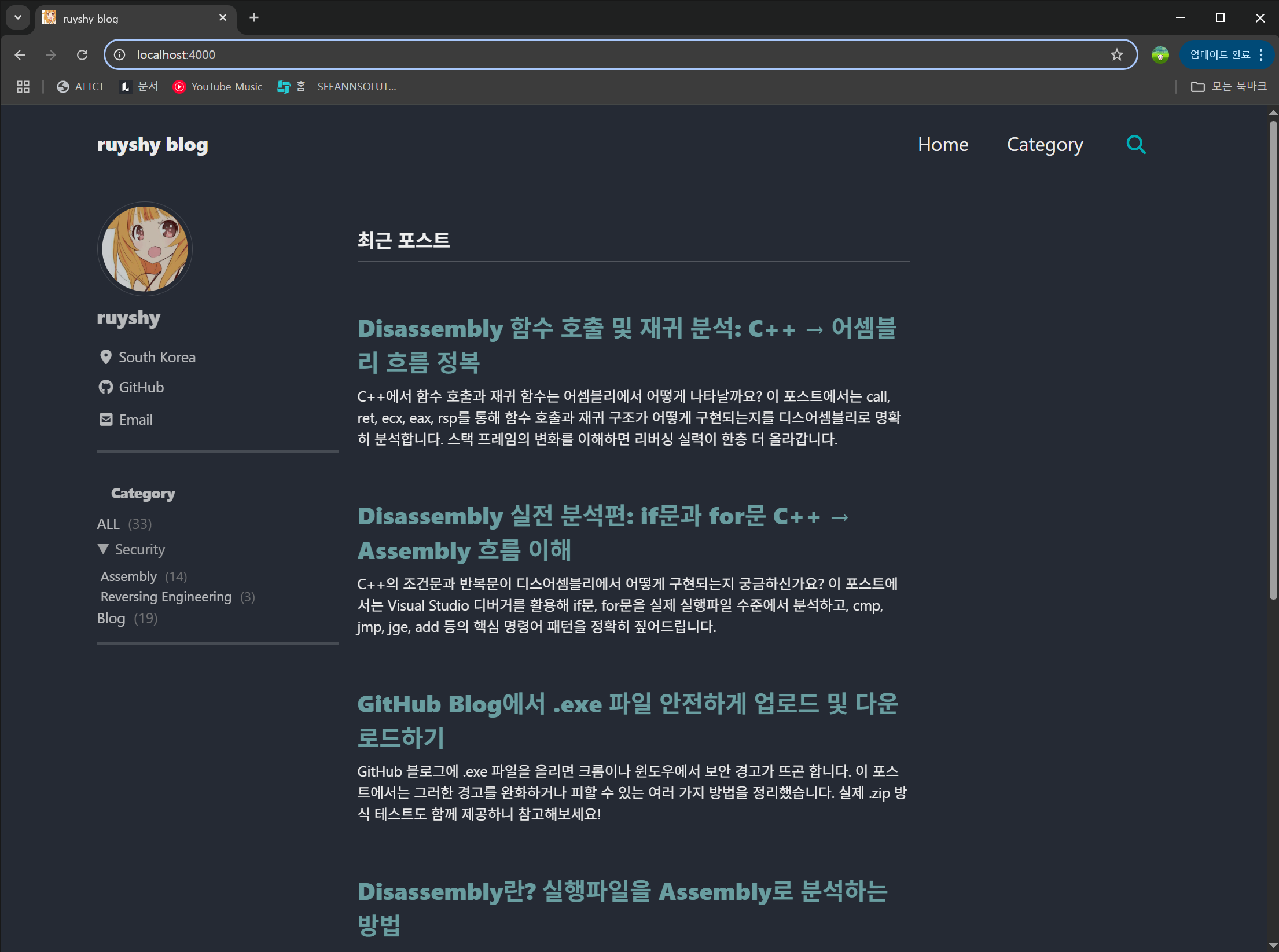Click the GitHub icon in the sidebar
Image resolution: width=1279 pixels, height=952 pixels.
(x=106, y=387)
